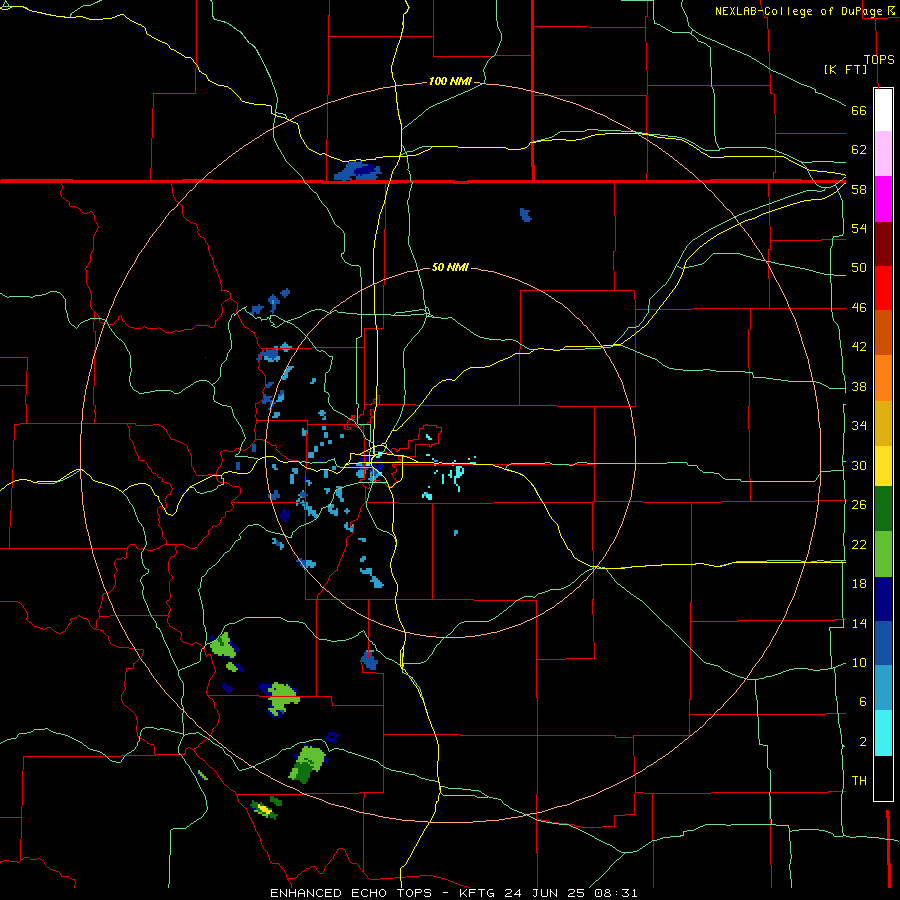Viewport: 900px width, 900px height.
Task: Click the 18 value on the legend
Action: (859, 584)
